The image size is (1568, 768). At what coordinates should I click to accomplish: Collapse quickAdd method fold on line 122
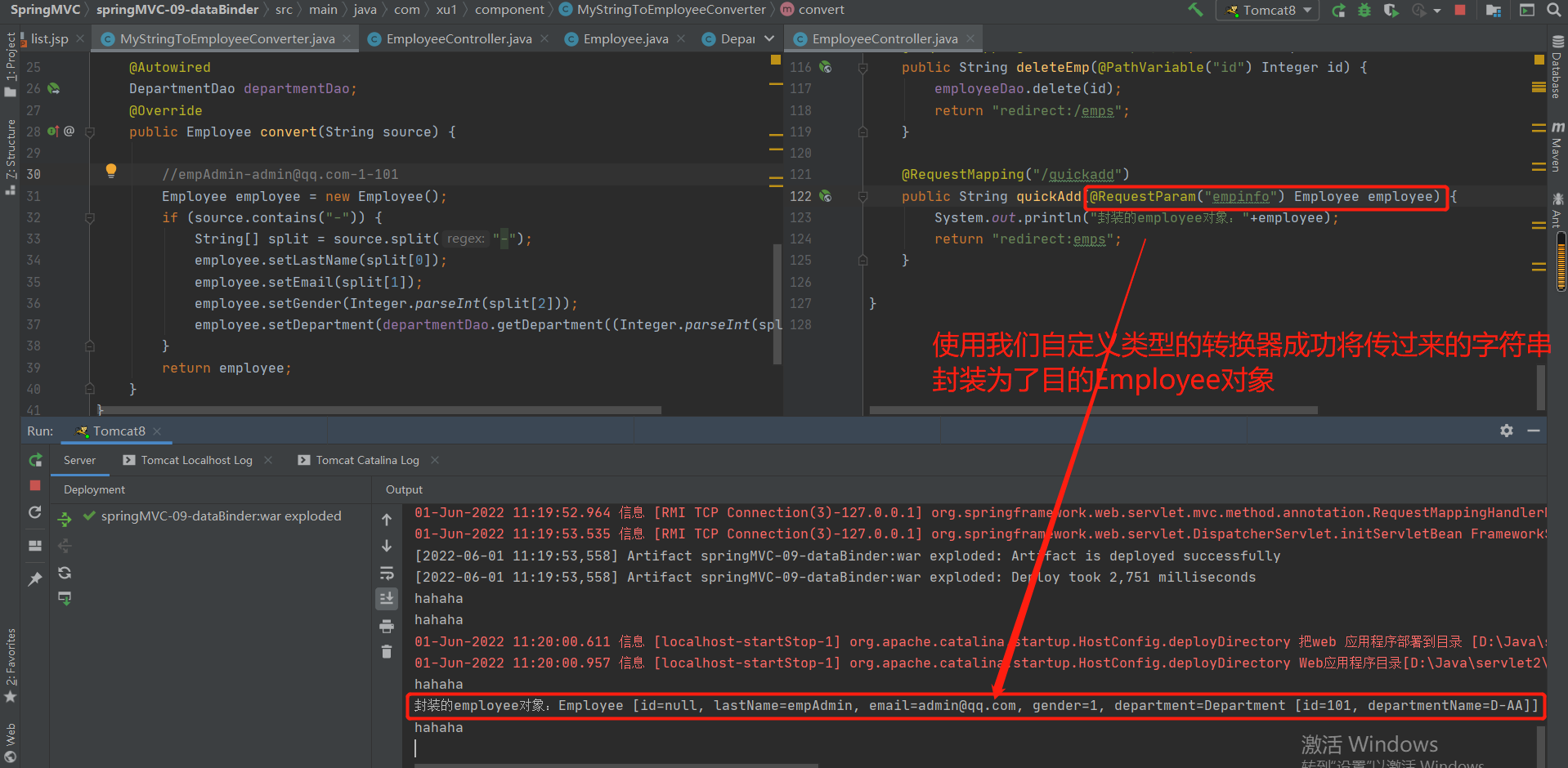click(x=862, y=196)
